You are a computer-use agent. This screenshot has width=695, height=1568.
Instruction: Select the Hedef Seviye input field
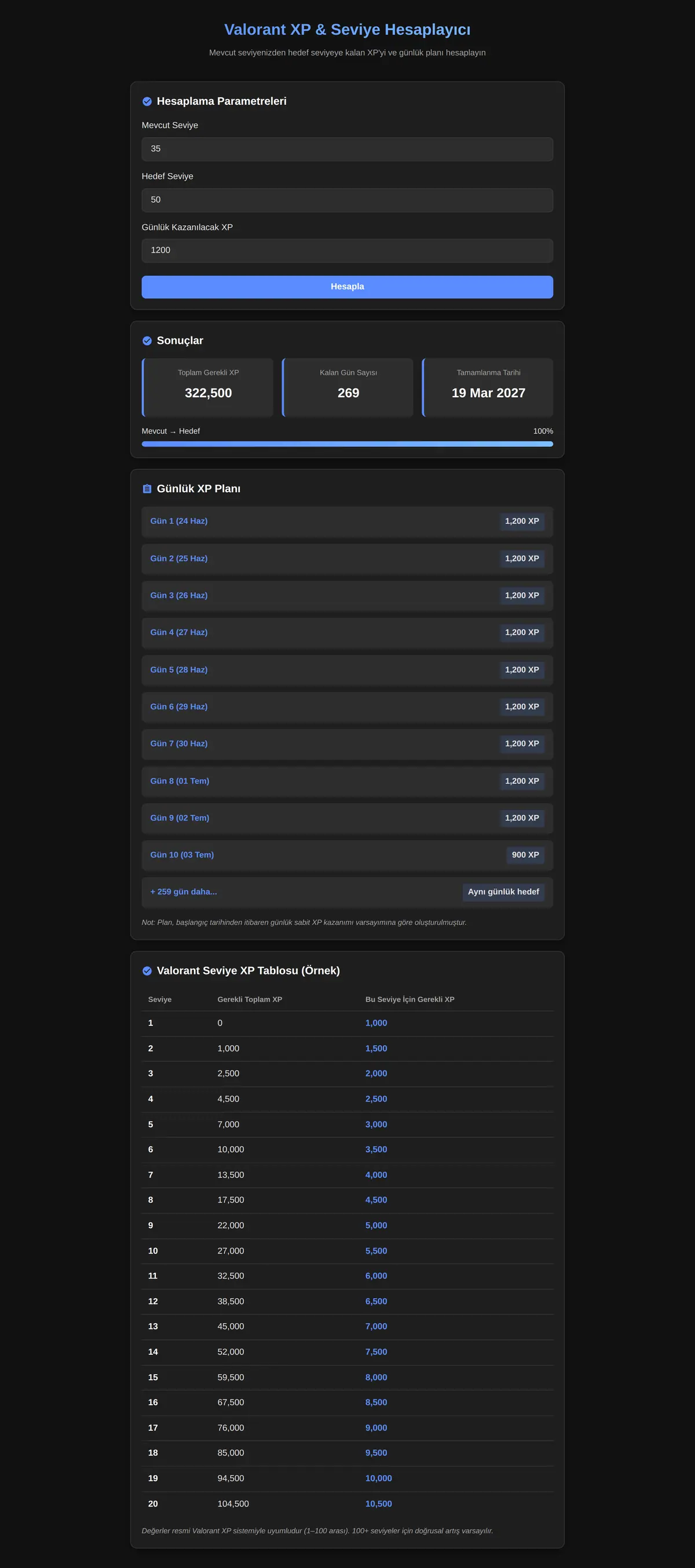pyautogui.click(x=348, y=200)
